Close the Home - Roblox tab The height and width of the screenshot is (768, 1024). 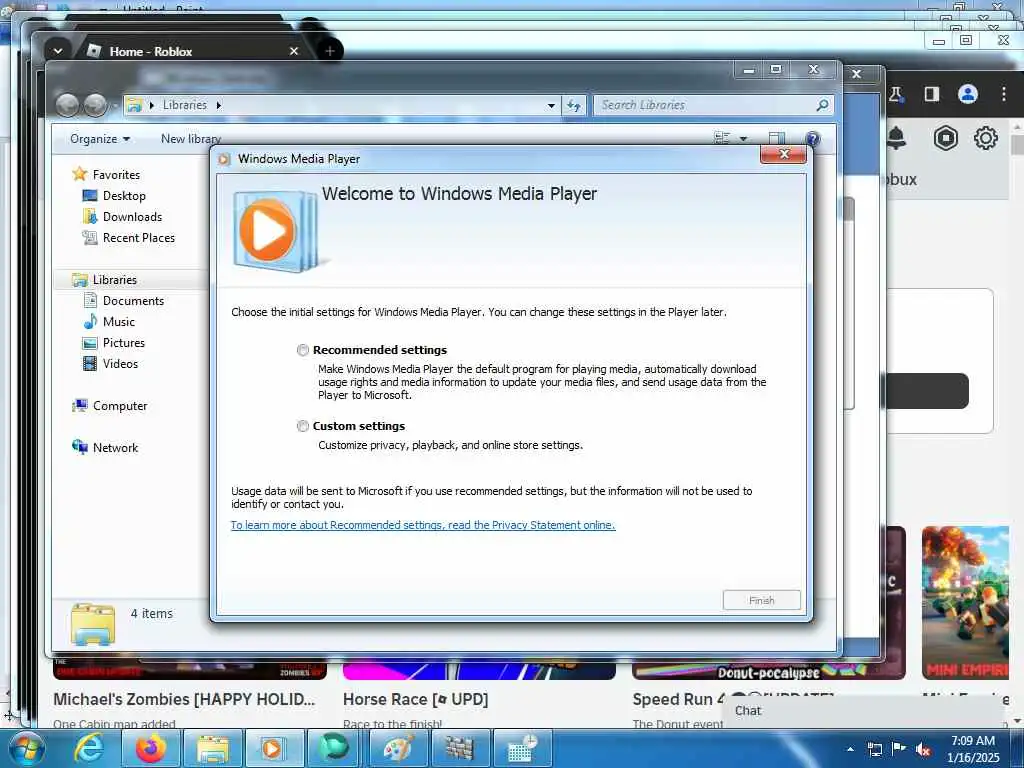point(294,51)
